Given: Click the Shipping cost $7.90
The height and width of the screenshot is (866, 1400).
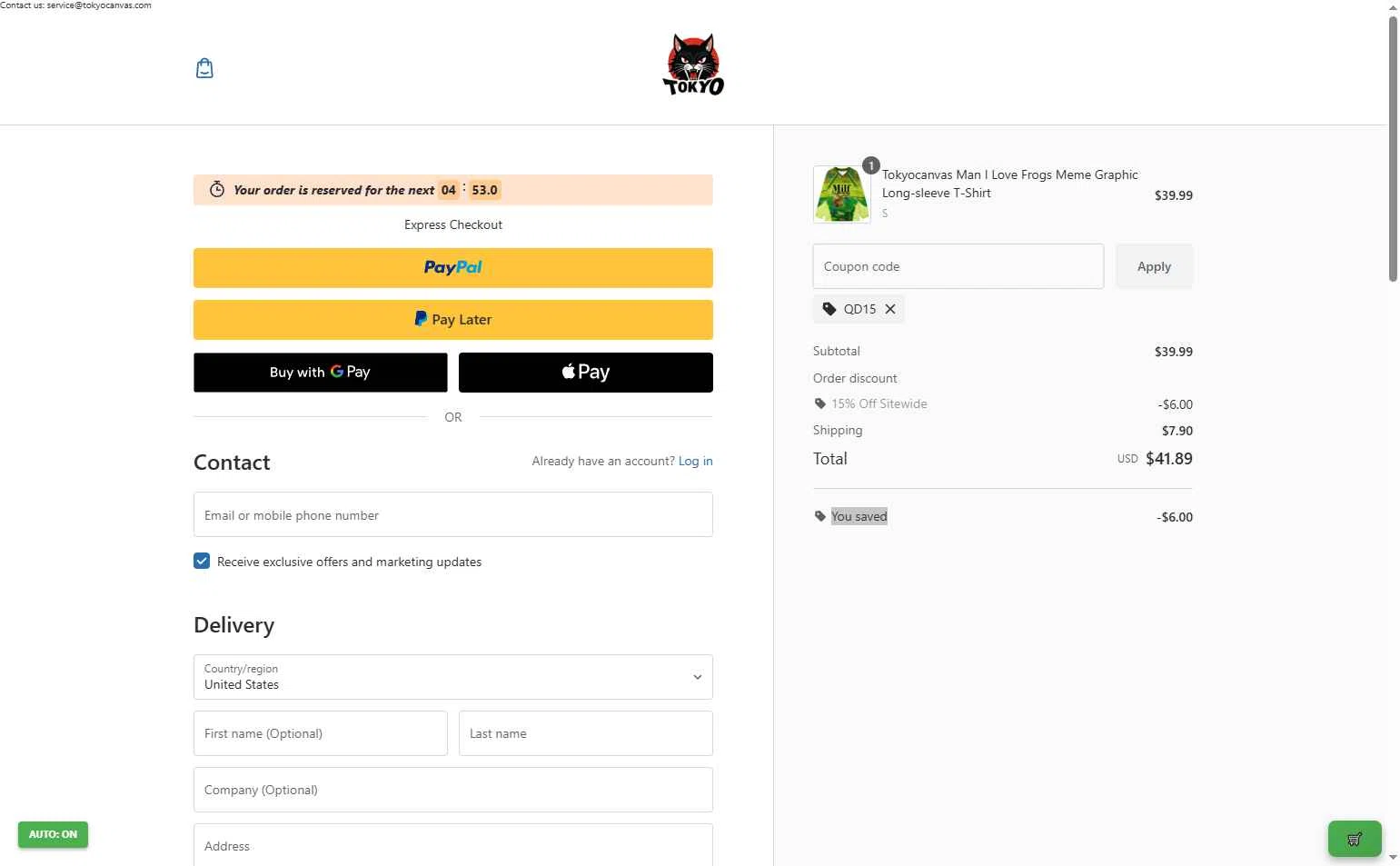Looking at the screenshot, I should (x=1177, y=431).
